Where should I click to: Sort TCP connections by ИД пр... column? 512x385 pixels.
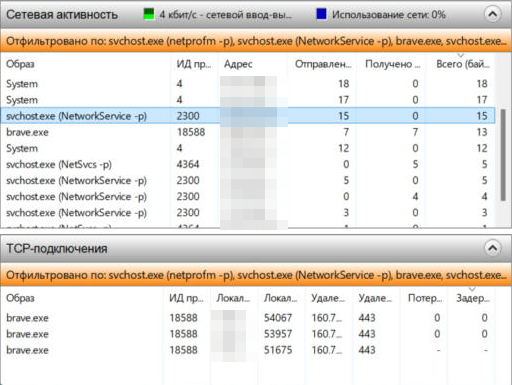click(186, 298)
